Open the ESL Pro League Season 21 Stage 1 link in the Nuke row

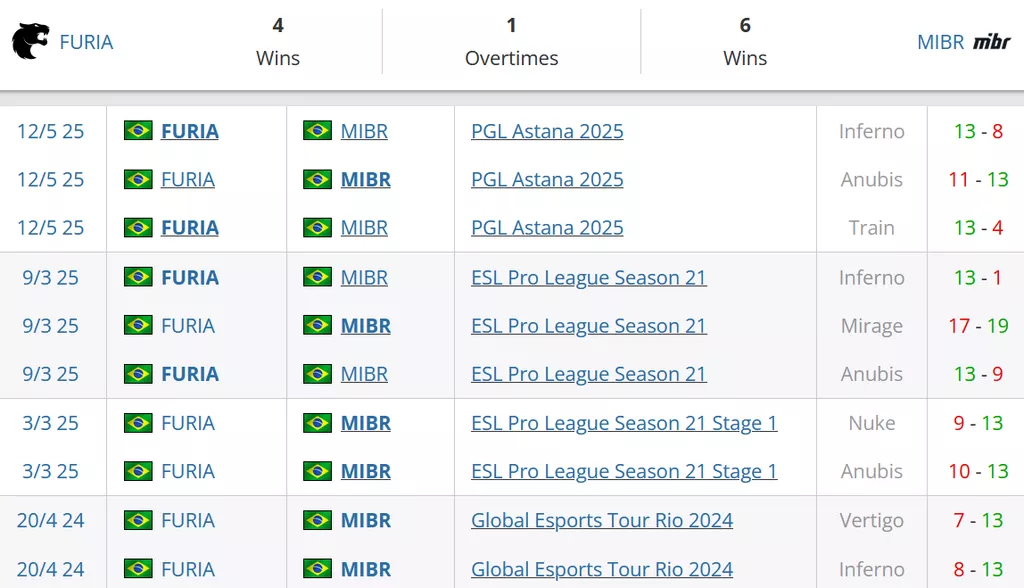pyautogui.click(x=624, y=423)
